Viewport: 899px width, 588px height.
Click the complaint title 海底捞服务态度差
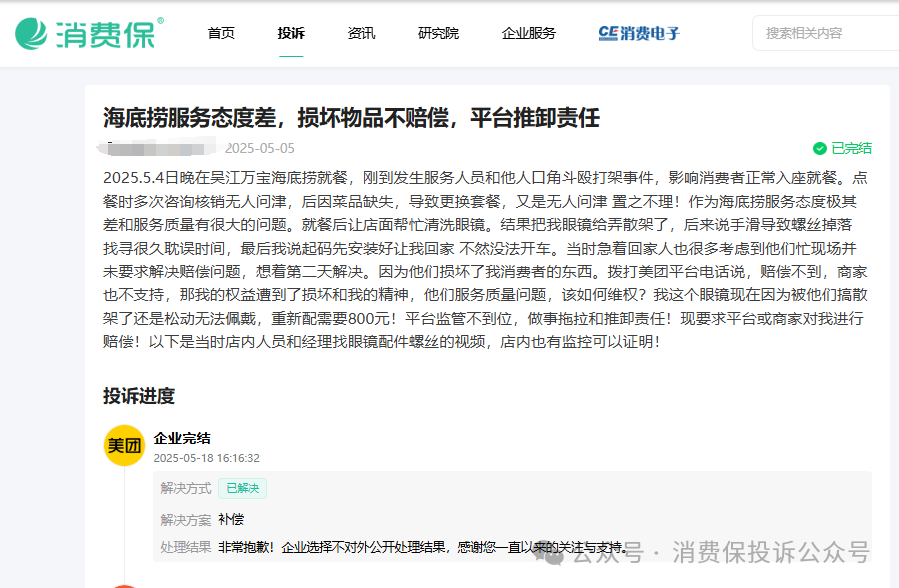(x=351, y=117)
